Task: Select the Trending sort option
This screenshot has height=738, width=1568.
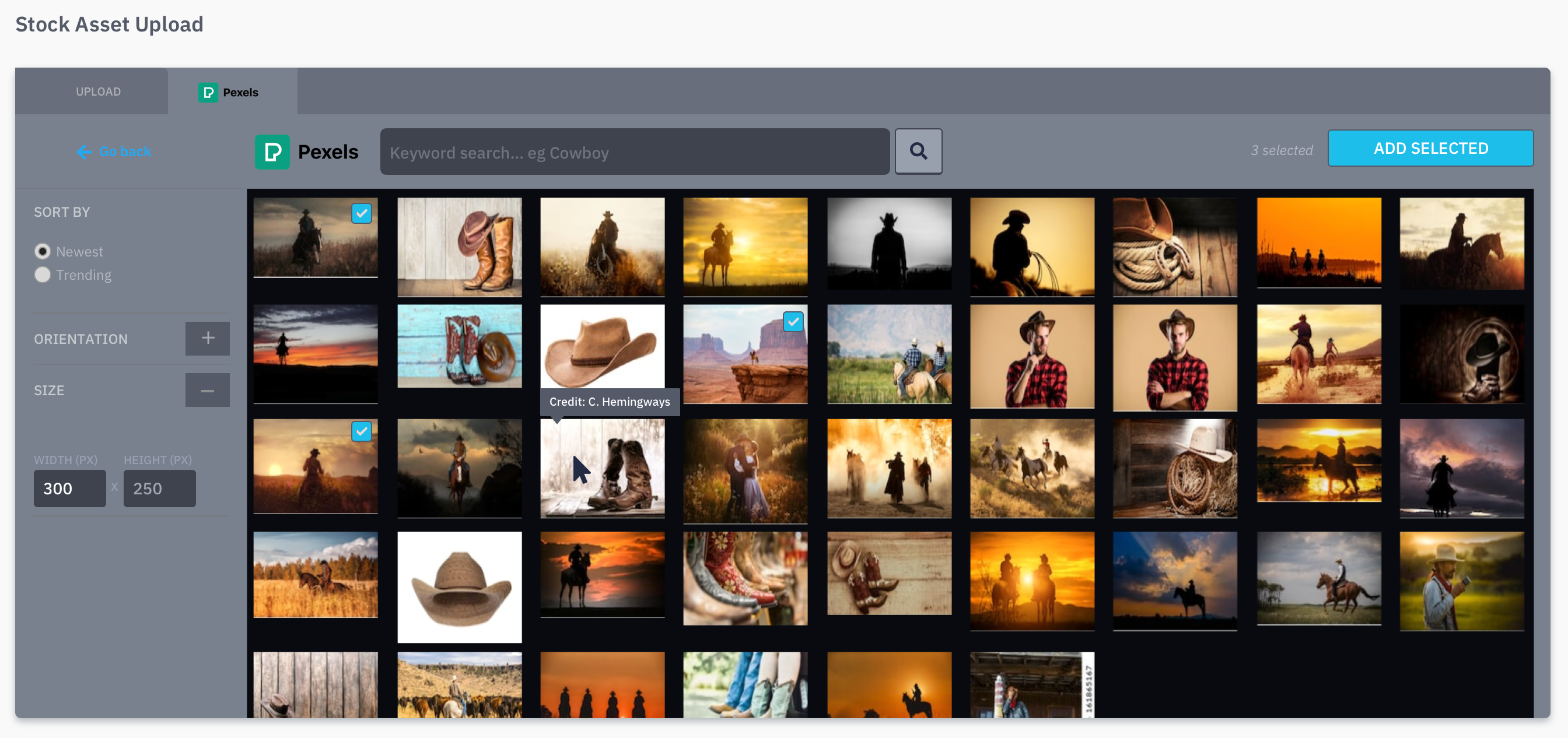Action: pyautogui.click(x=43, y=275)
